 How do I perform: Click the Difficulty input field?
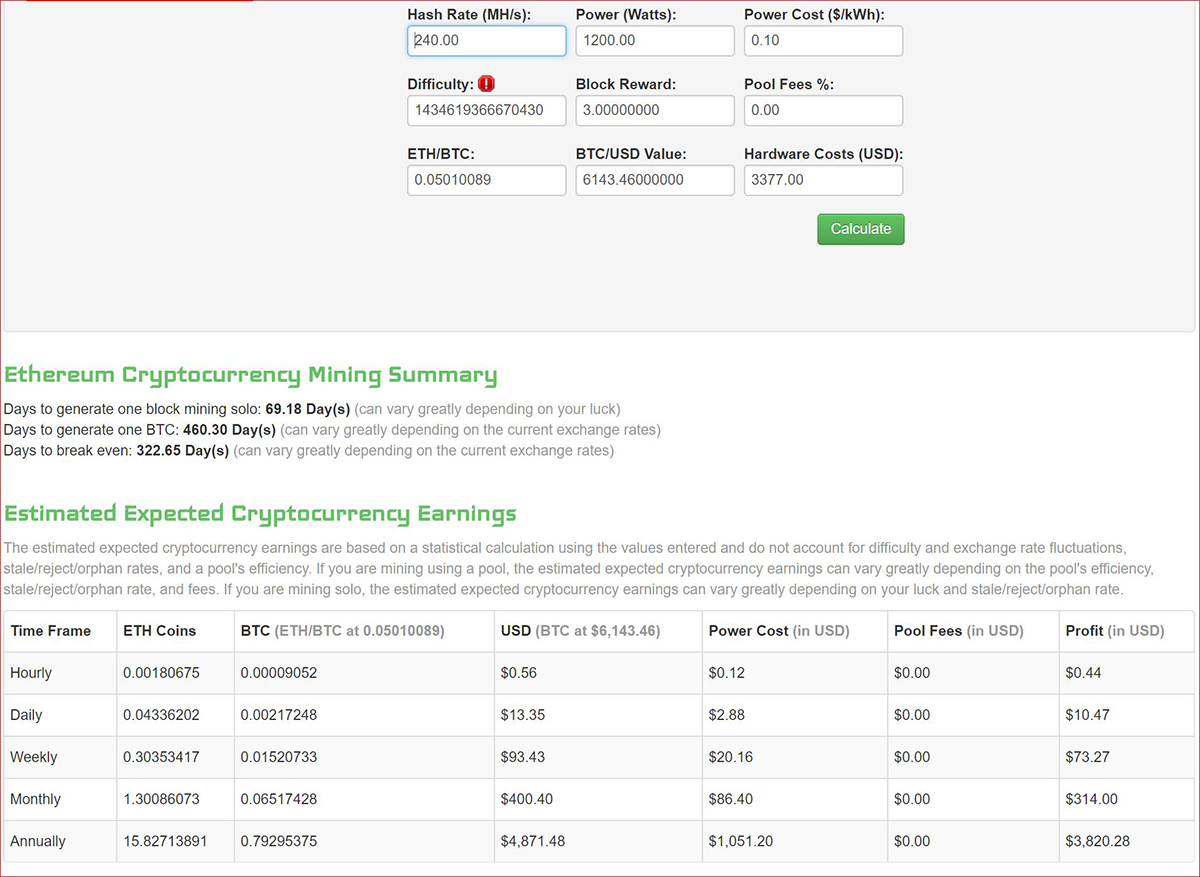pyautogui.click(x=487, y=110)
